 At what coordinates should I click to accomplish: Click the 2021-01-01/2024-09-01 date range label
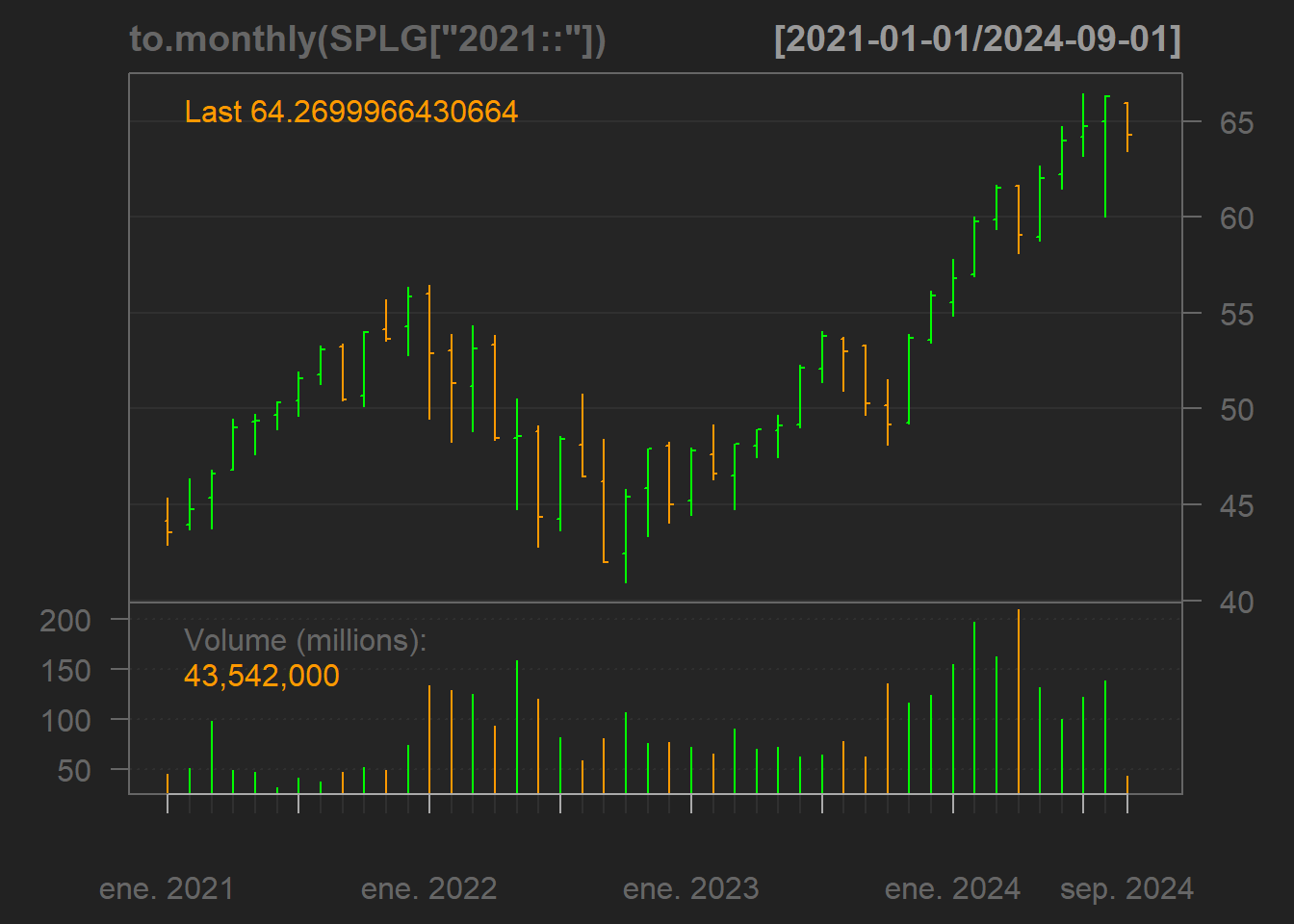pos(977,39)
